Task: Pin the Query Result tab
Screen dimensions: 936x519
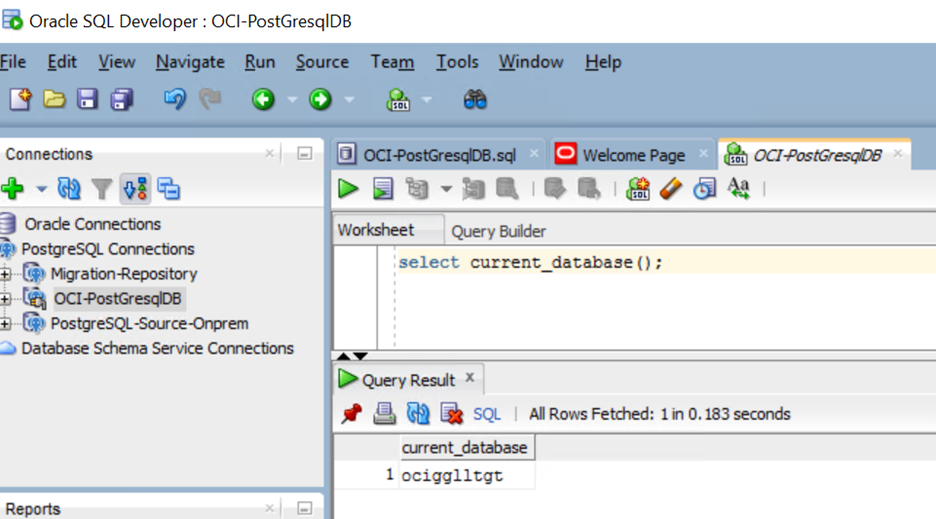Action: (x=351, y=413)
